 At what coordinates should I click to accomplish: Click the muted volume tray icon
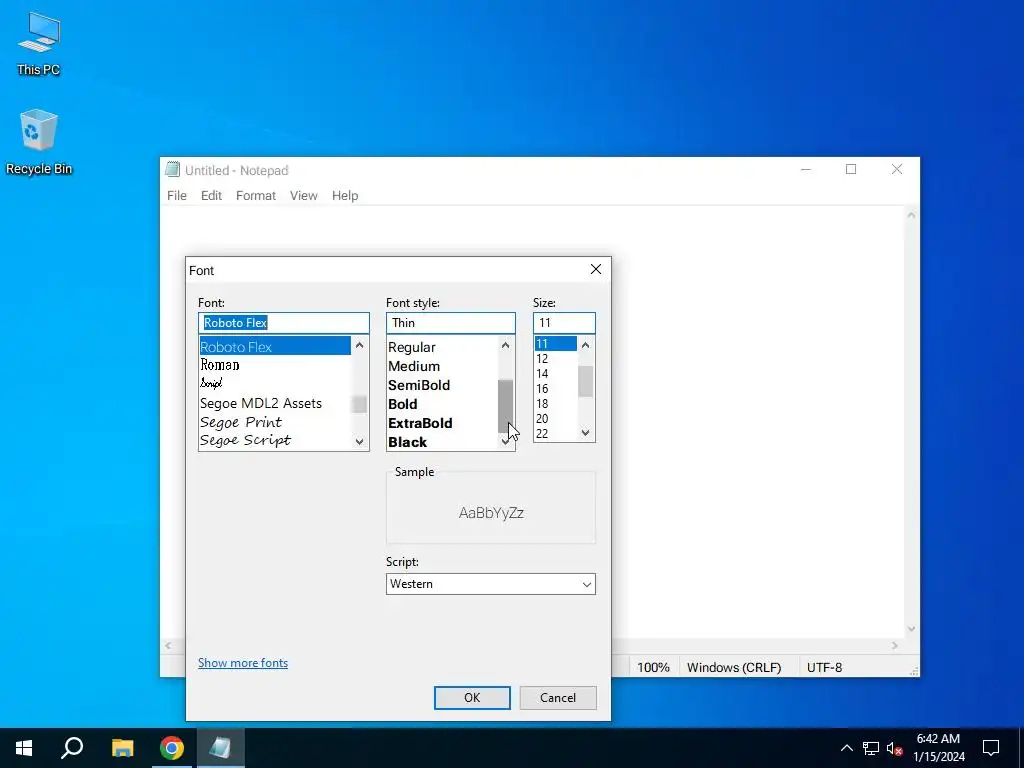pos(894,748)
